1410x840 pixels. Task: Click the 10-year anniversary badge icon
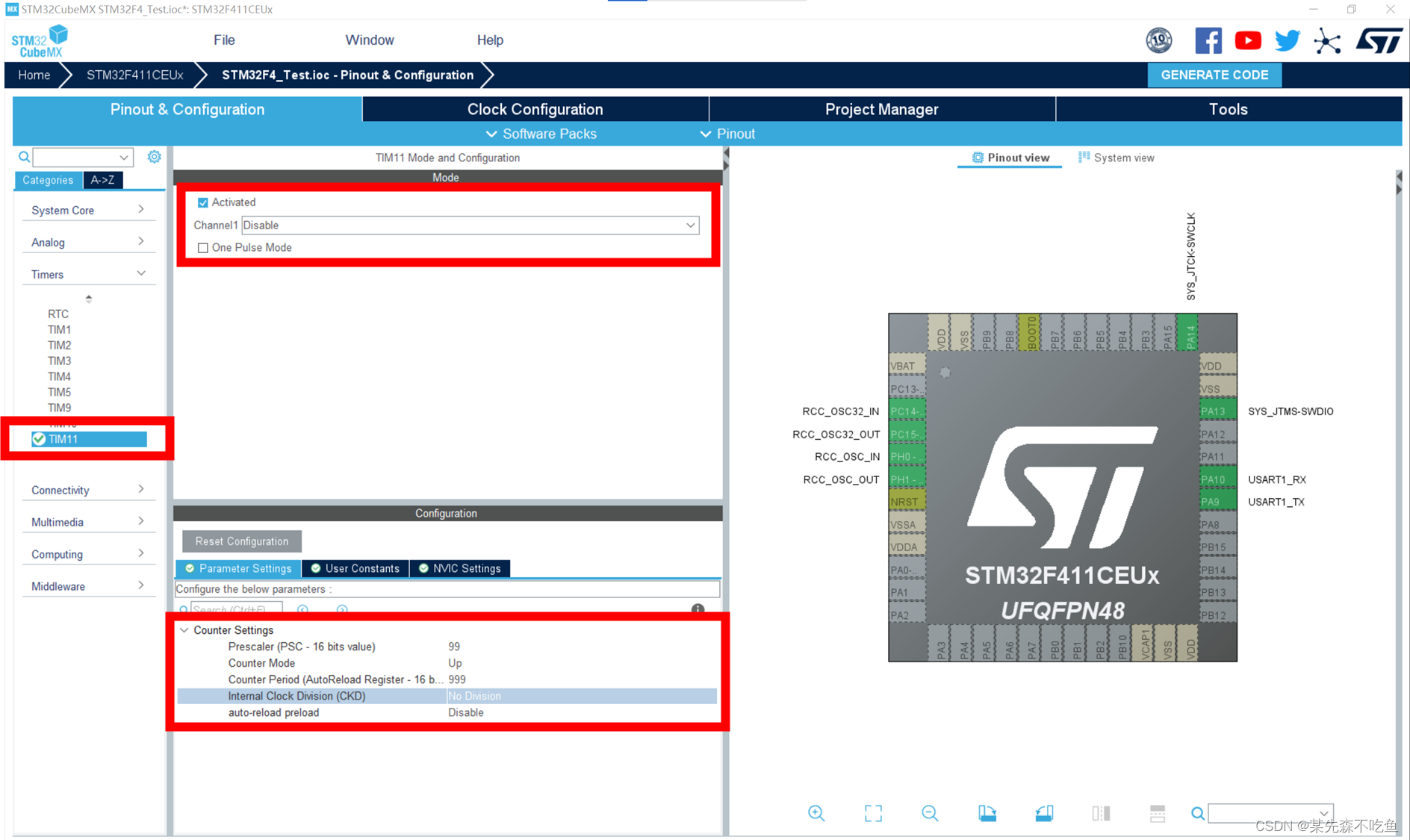pos(1159,40)
